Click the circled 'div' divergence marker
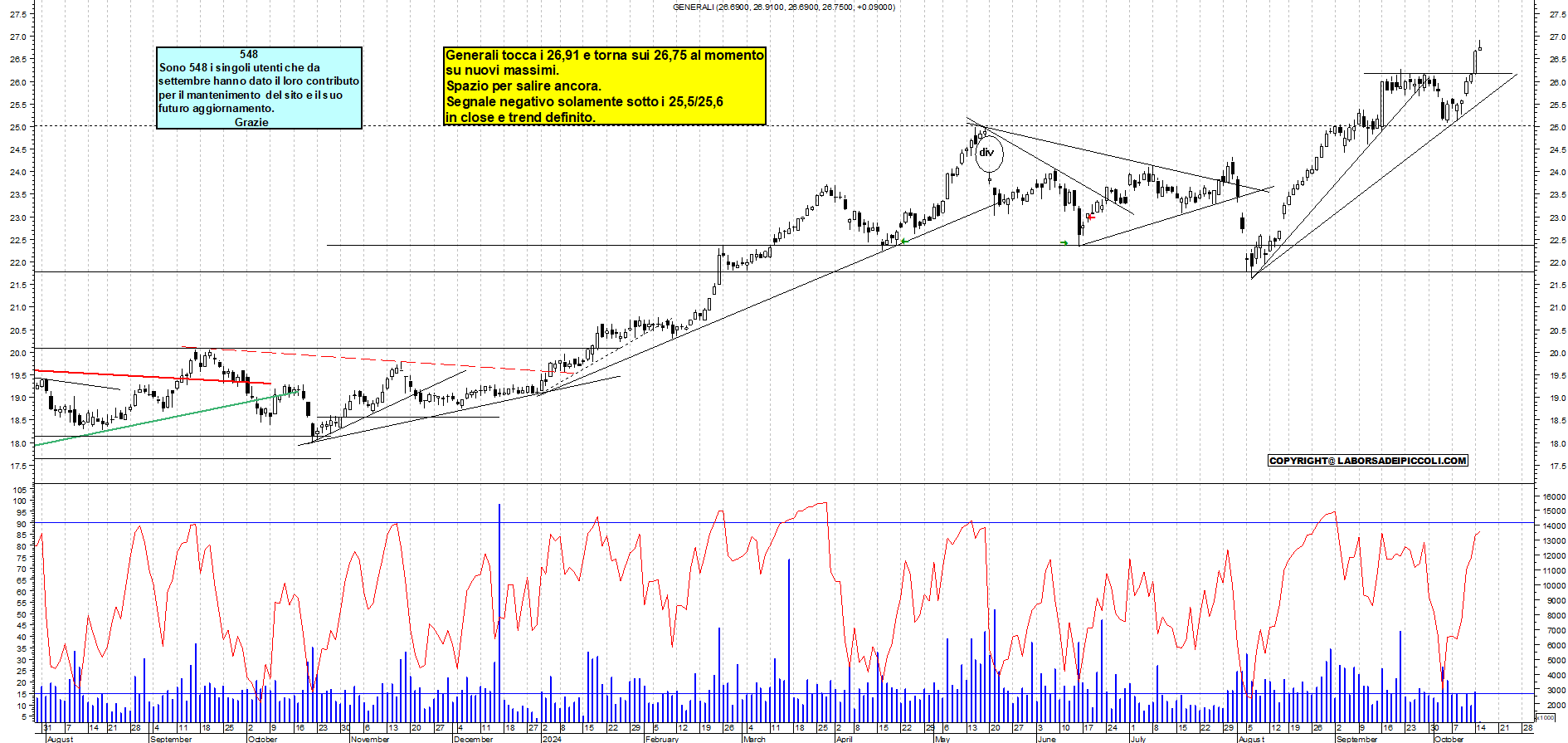This screenshot has width=1568, height=743. click(x=988, y=154)
